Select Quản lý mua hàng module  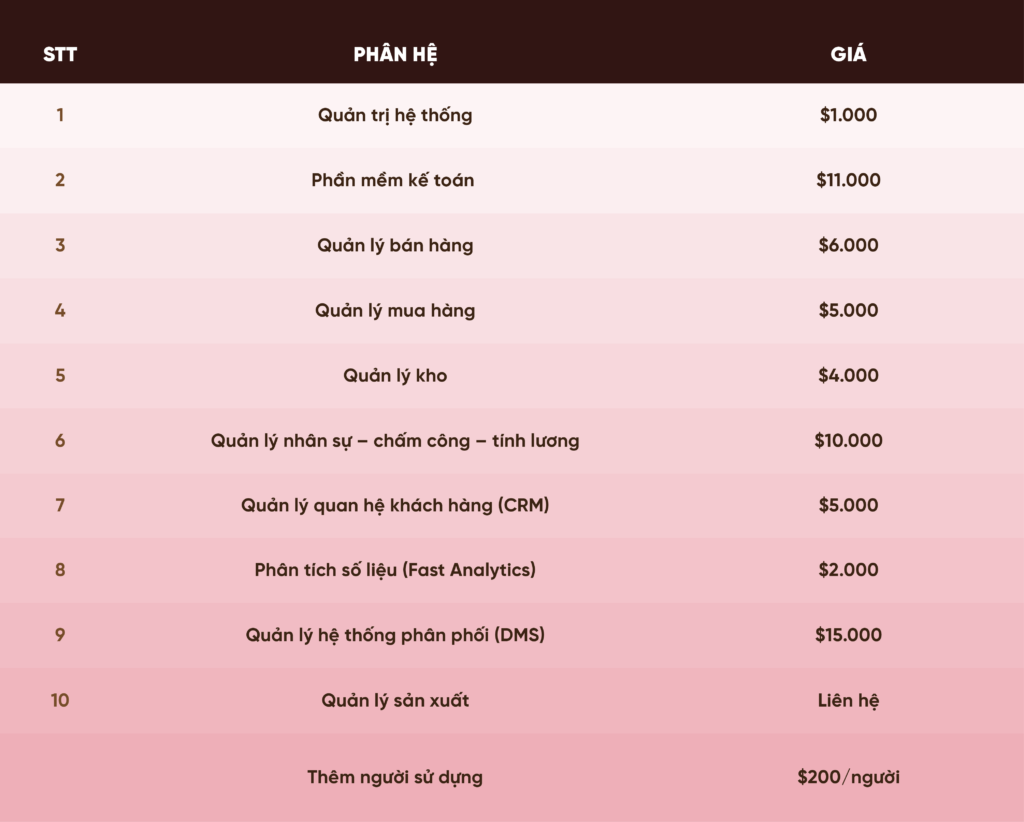click(395, 310)
